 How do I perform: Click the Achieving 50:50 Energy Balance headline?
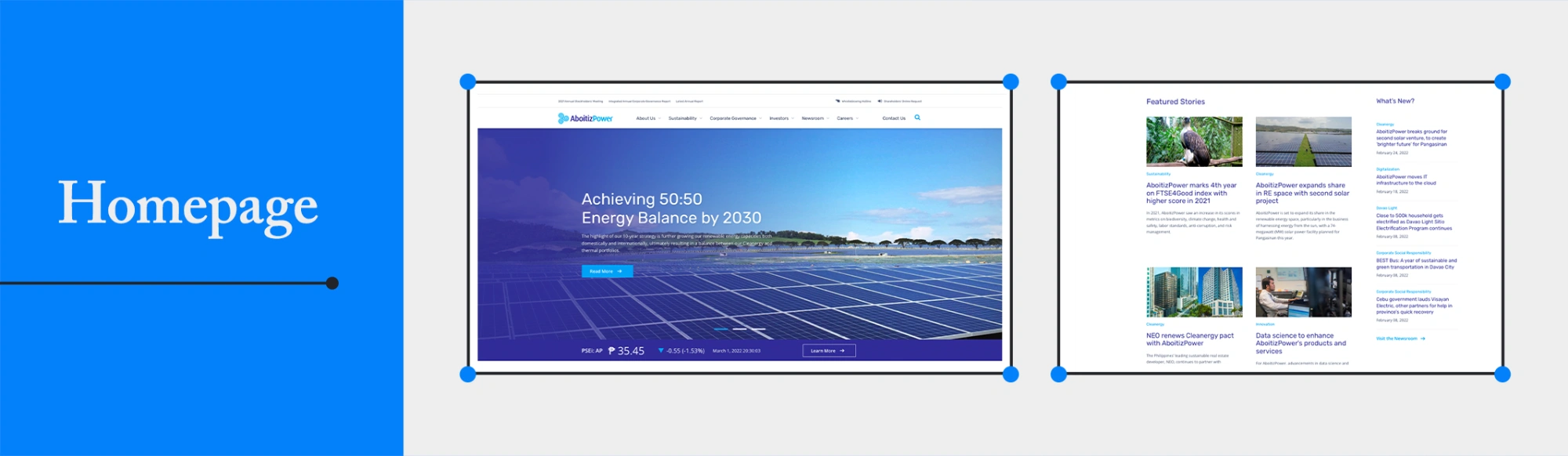tap(671, 208)
